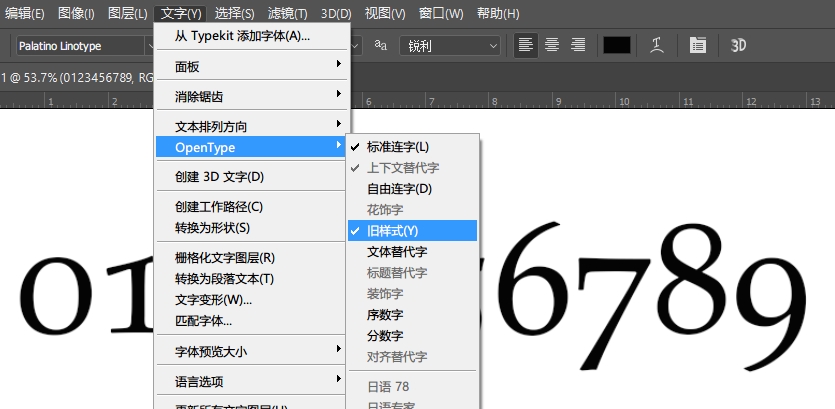Open the warp text tool
Viewport: 835px width, 409px height.
point(657,45)
